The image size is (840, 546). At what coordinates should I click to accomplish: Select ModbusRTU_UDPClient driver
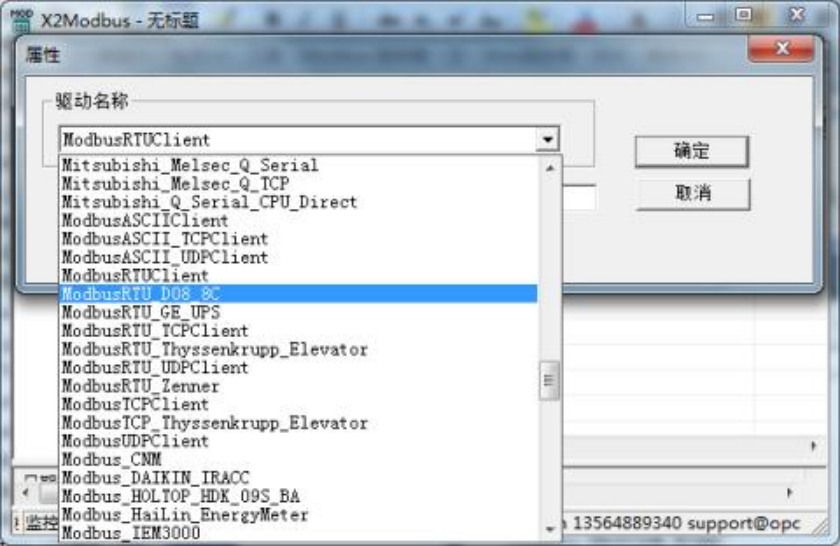298,368
